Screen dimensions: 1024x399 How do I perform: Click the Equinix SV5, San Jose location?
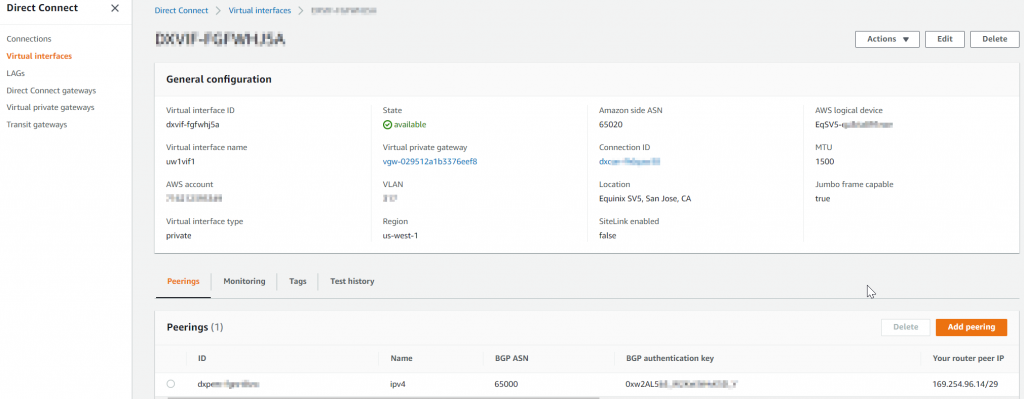[x=645, y=199]
